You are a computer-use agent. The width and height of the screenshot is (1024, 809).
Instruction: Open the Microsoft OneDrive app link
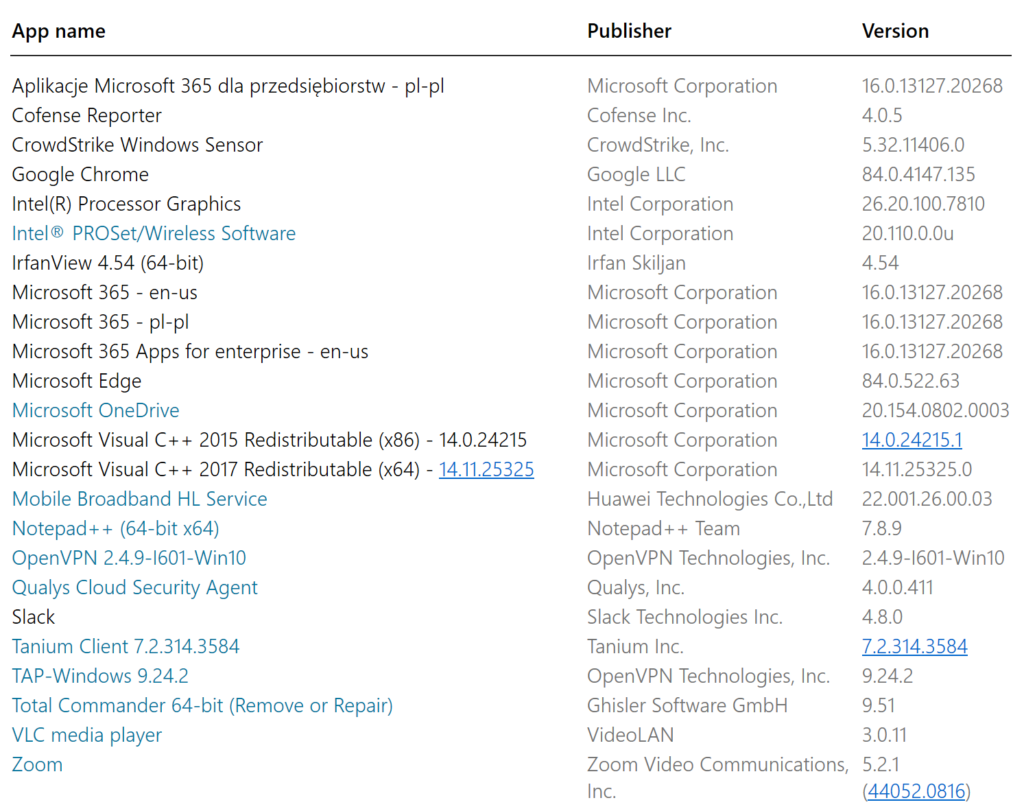95,410
